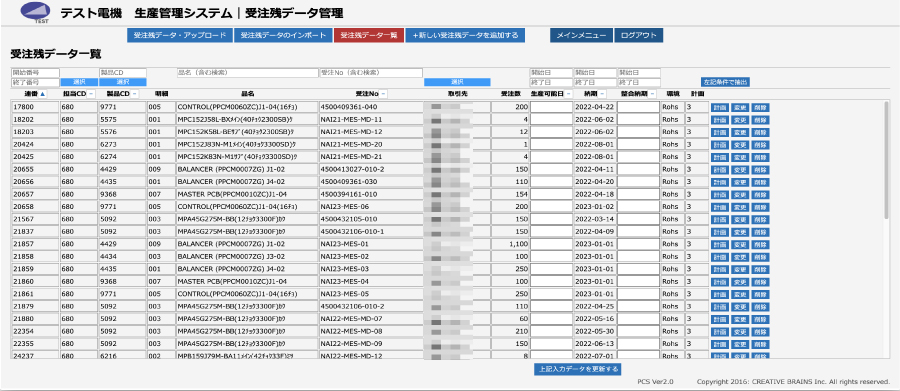
Task: Click 納期 cell 2022-03-14
Action: point(595,219)
